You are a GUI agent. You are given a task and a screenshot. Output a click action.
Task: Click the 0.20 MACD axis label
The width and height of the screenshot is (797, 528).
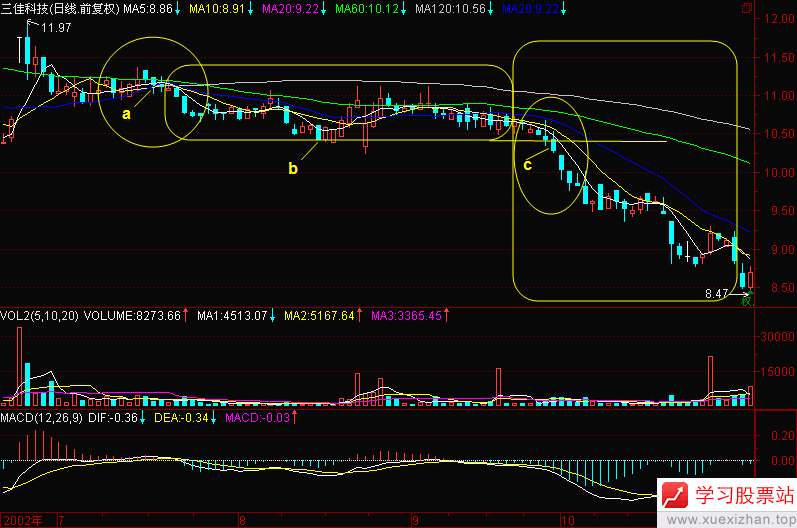783,436
